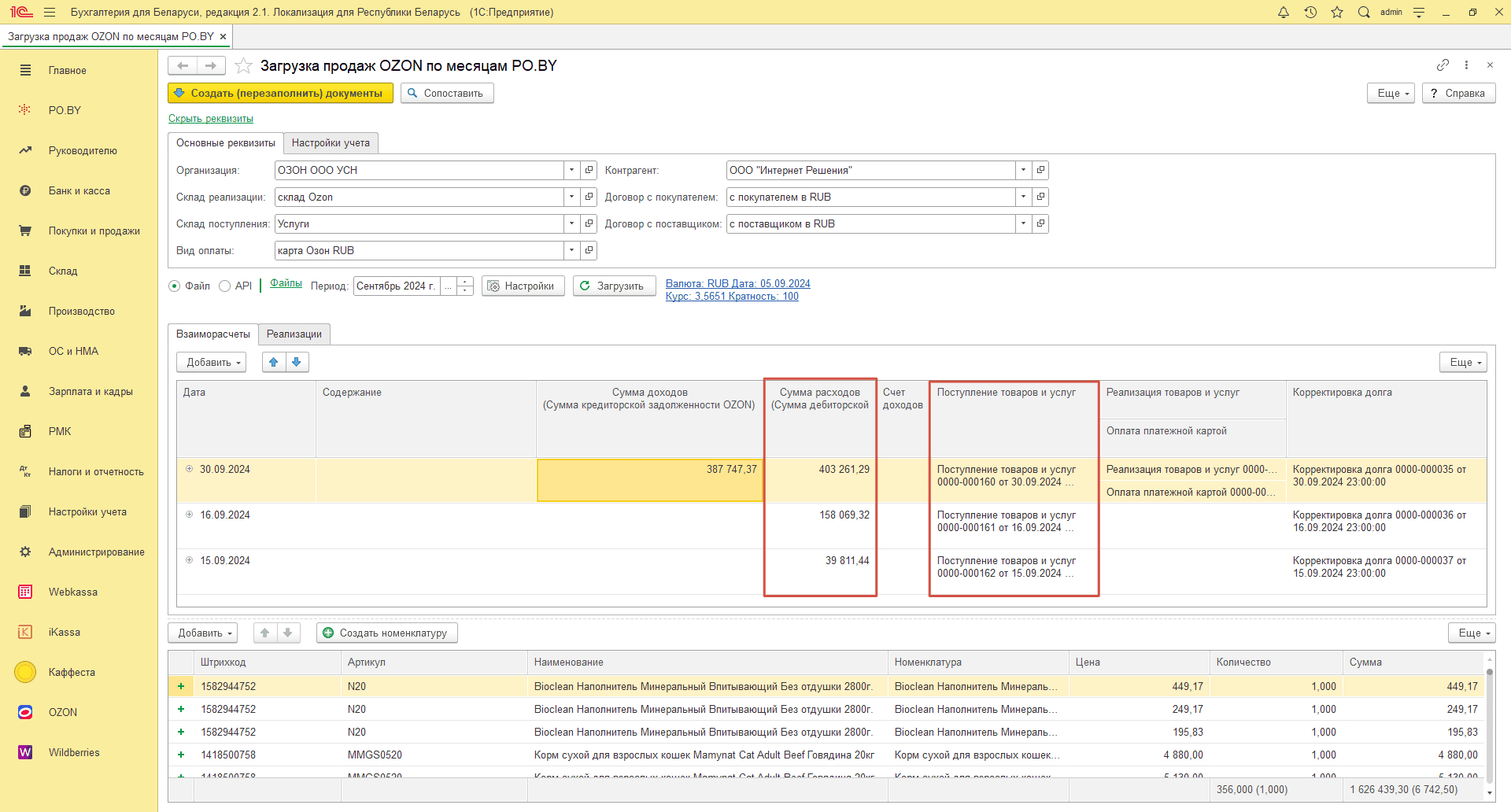1511x812 pixels.
Task: Expand the 30.09.2024 settlement row
Action: [189, 469]
